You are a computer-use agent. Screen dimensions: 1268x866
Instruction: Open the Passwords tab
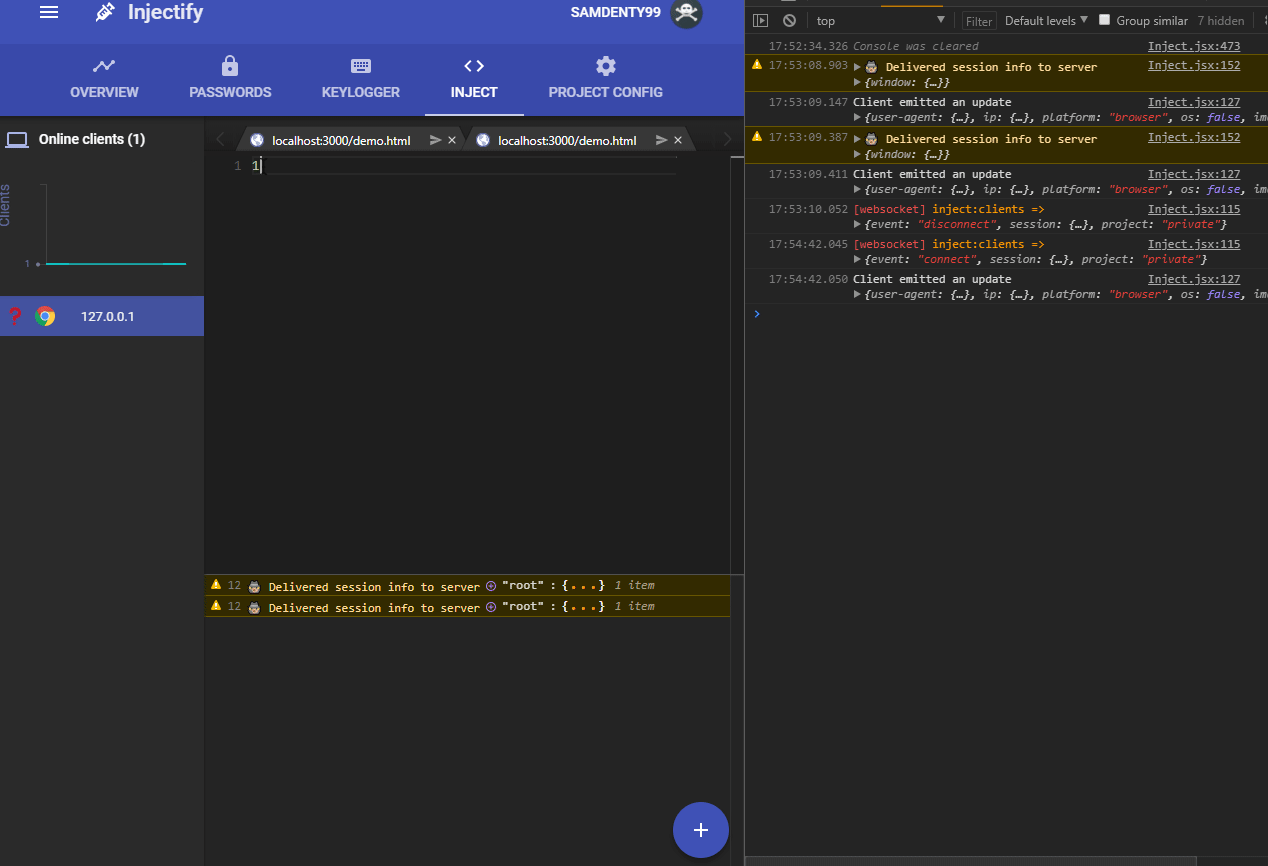point(230,79)
